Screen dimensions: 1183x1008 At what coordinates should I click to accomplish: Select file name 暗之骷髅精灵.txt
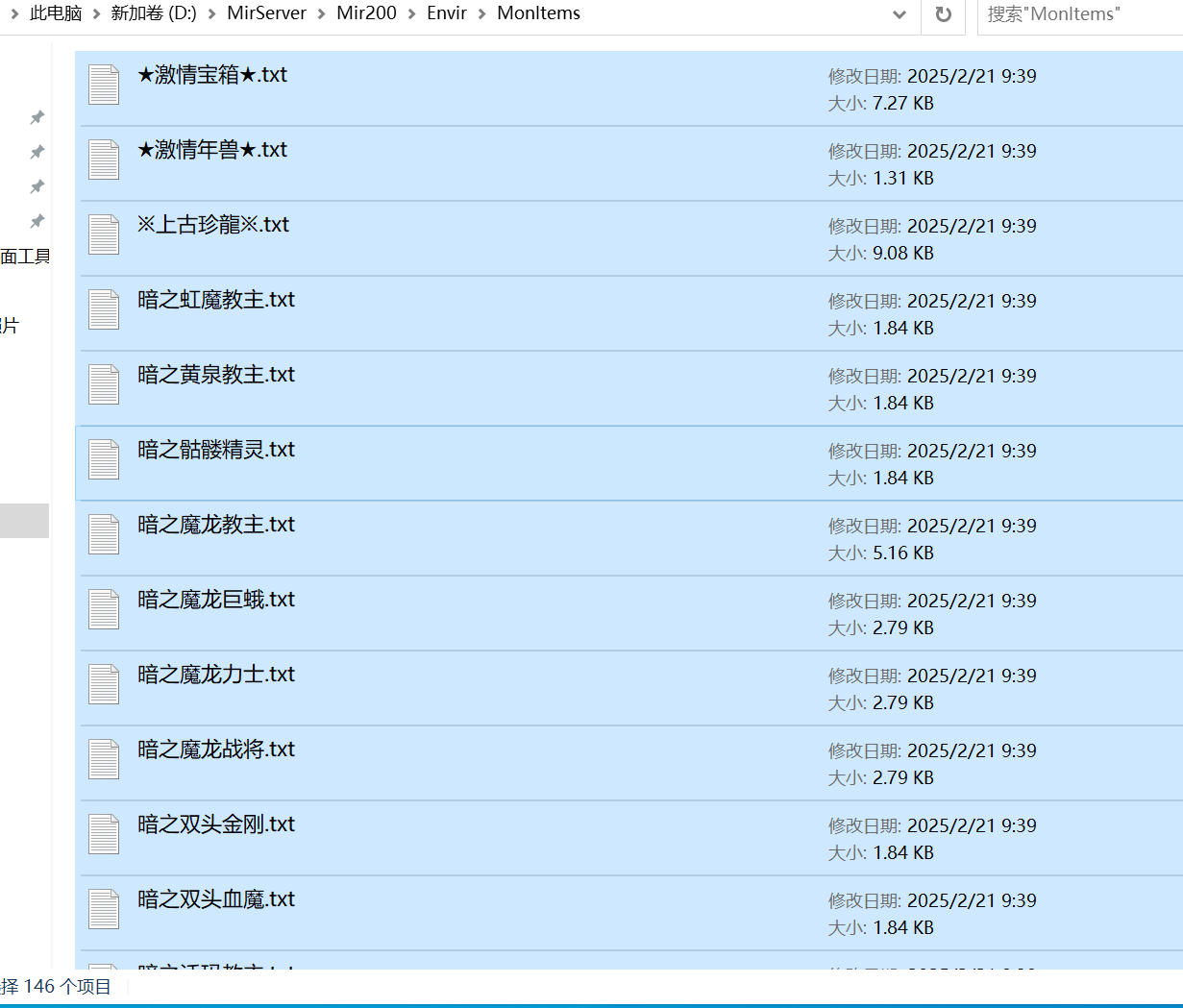[x=216, y=450]
